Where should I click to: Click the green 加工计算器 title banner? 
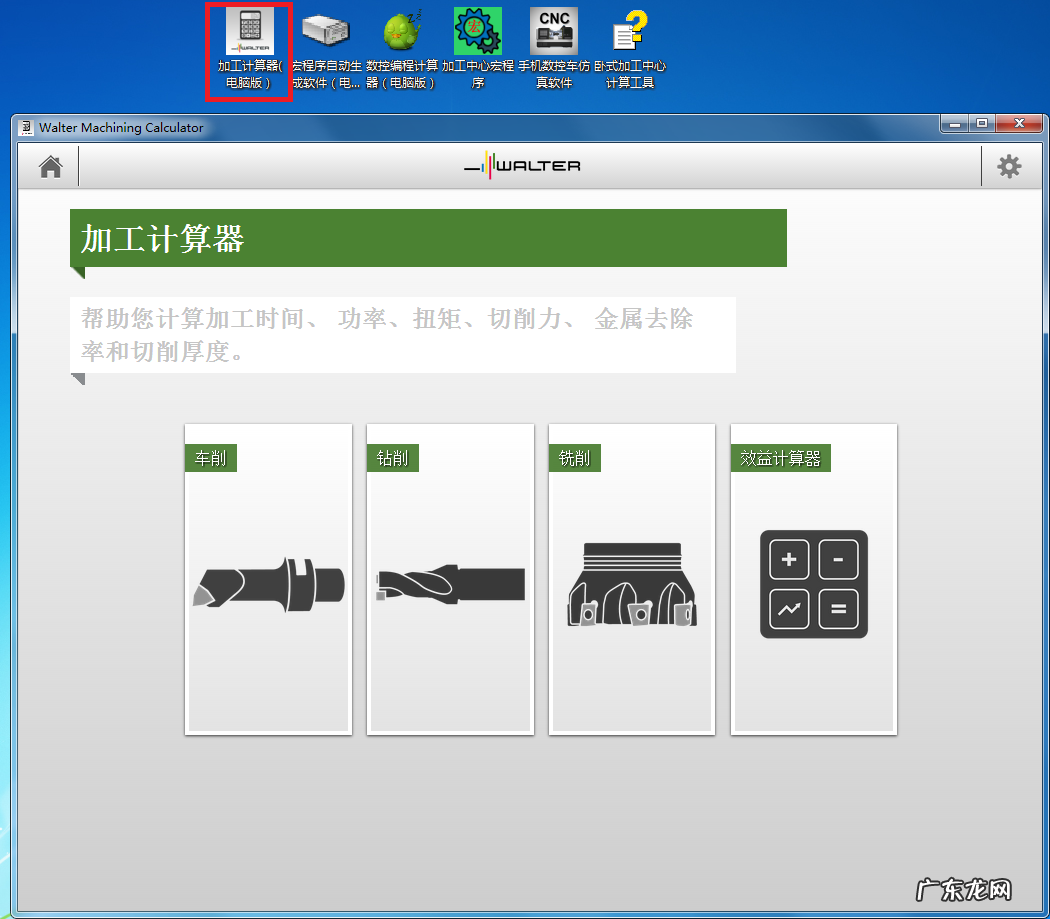(428, 238)
